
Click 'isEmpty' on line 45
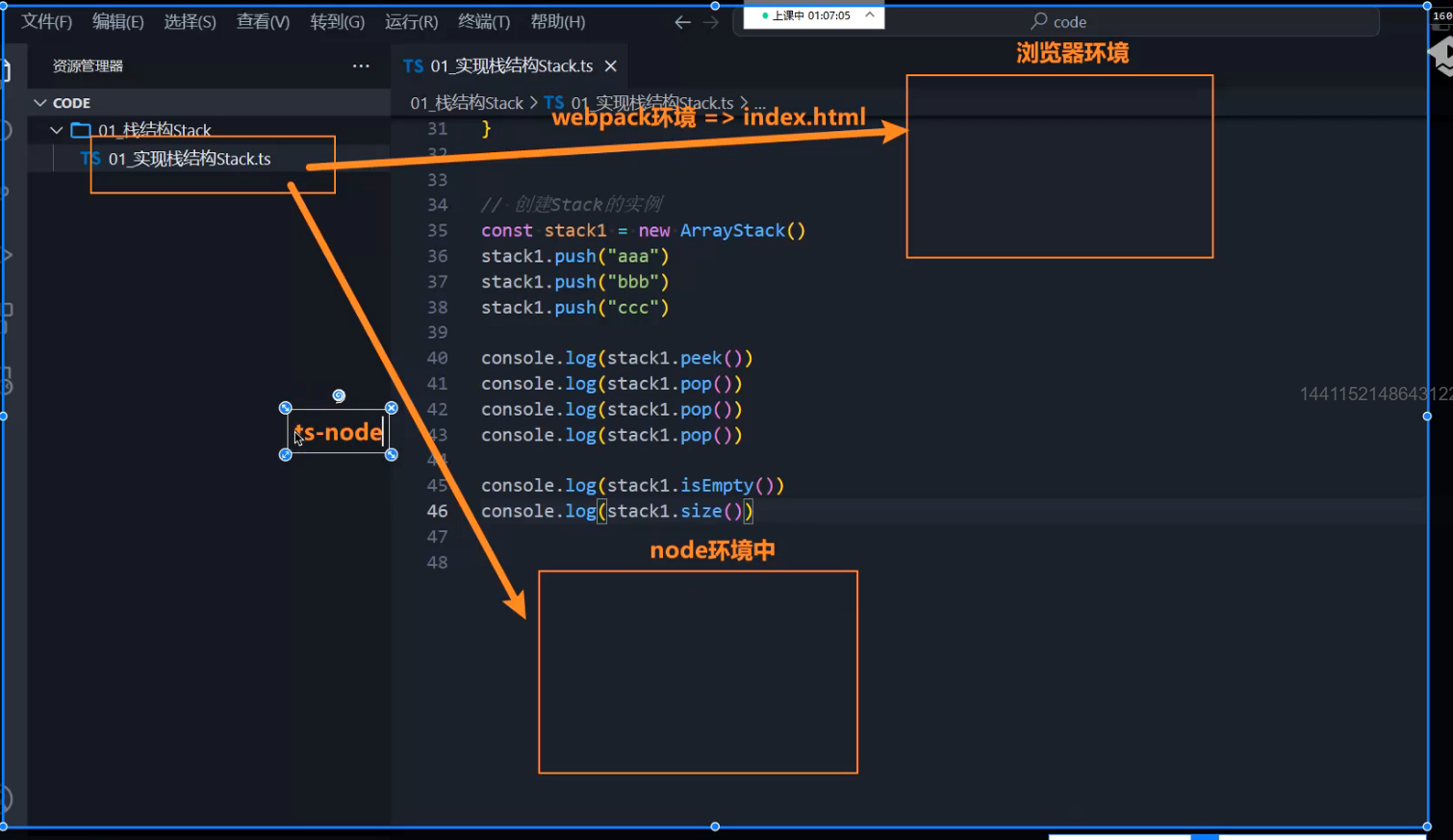(x=717, y=485)
